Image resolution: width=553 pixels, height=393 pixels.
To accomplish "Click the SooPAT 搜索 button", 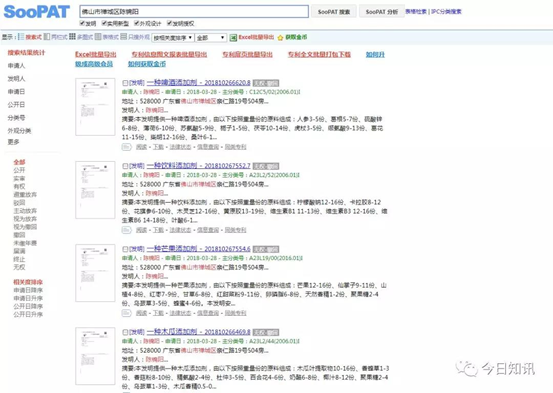I will tap(334, 12).
